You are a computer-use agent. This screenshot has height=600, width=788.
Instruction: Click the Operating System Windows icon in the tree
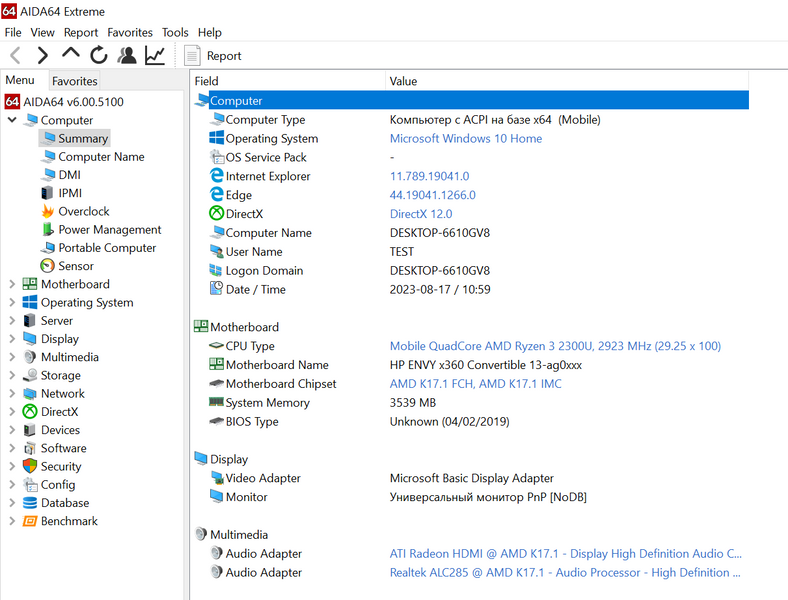[30, 303]
